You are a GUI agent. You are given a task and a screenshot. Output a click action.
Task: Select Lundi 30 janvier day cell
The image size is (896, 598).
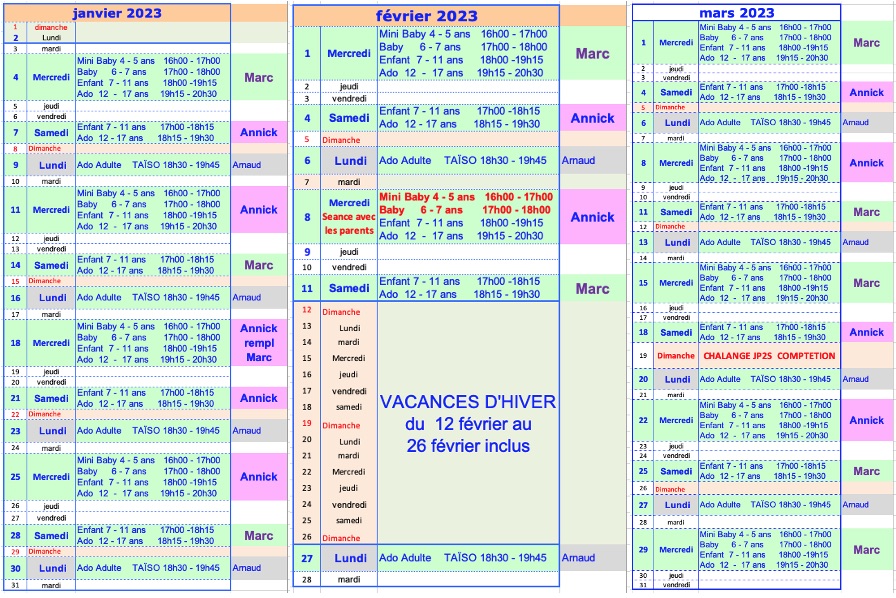52,568
